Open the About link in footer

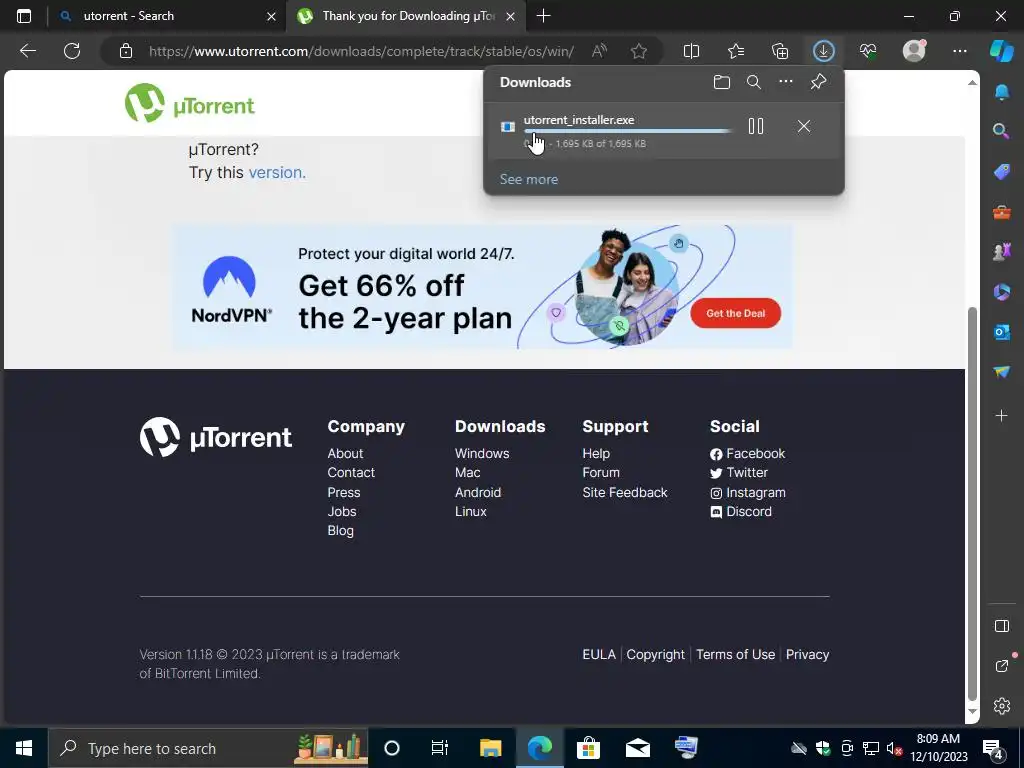tap(345, 453)
